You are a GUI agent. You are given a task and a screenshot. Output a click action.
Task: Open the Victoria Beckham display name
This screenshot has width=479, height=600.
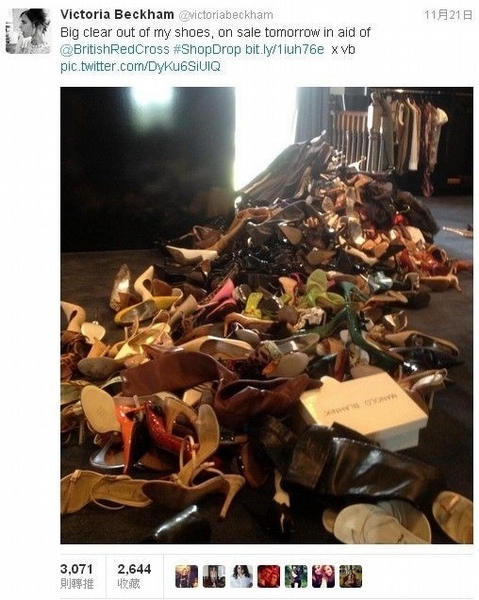pos(117,15)
